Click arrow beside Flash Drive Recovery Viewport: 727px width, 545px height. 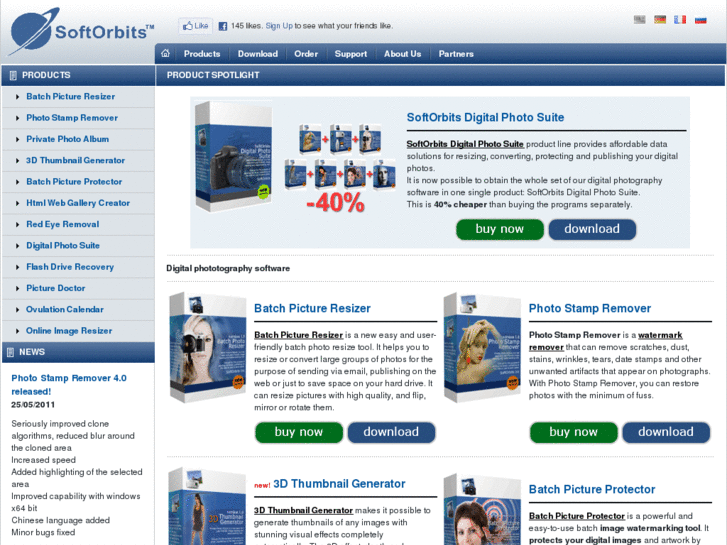17,268
